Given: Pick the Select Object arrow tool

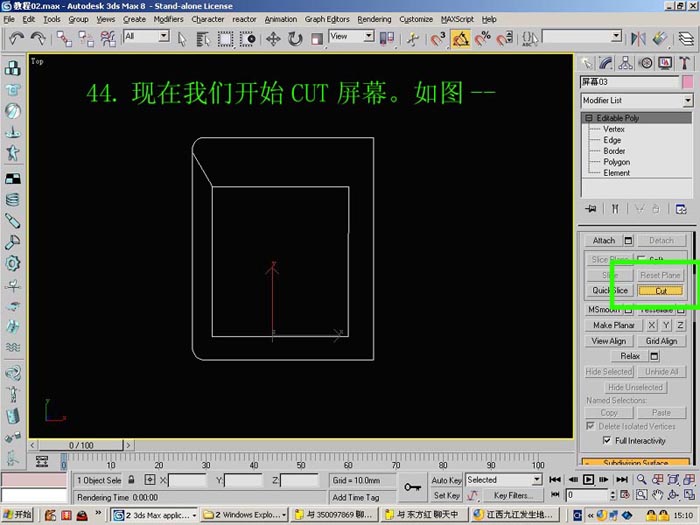Looking at the screenshot, I should (182, 39).
